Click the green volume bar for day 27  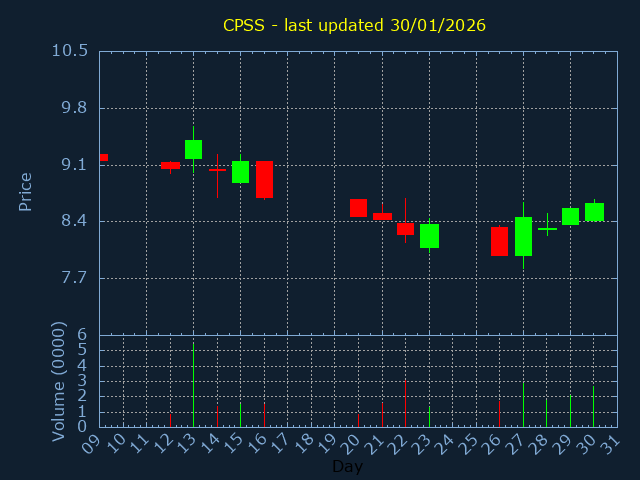tap(523, 404)
